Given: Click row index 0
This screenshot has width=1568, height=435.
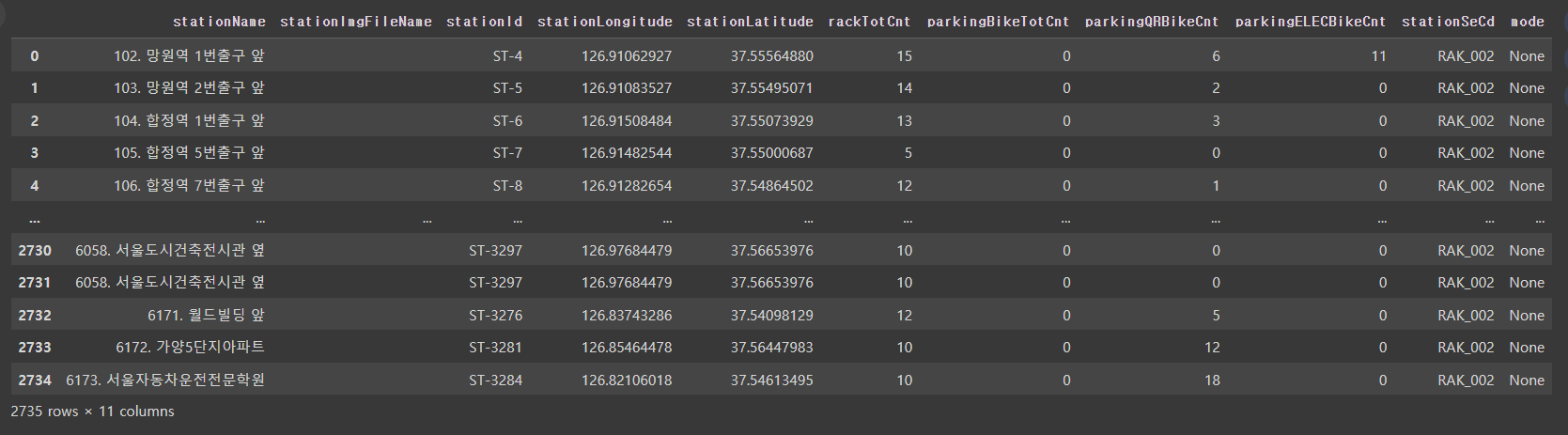Looking at the screenshot, I should click(35, 56).
